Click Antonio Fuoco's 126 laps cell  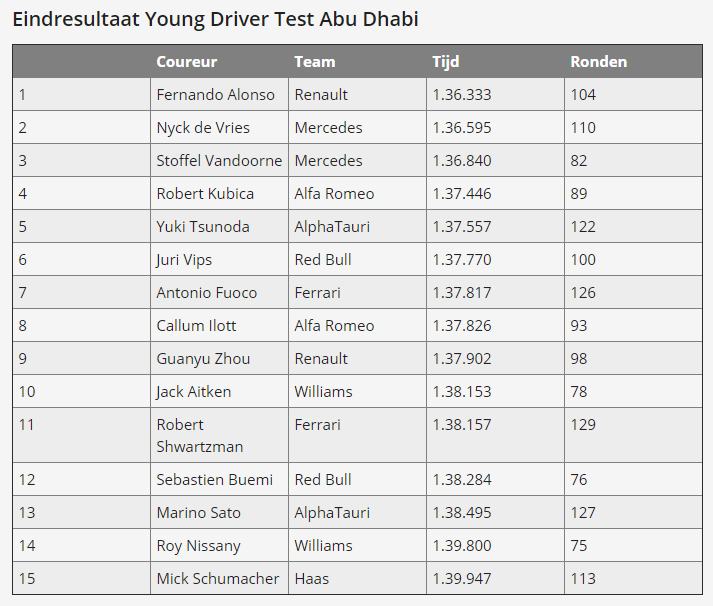[x=633, y=292]
